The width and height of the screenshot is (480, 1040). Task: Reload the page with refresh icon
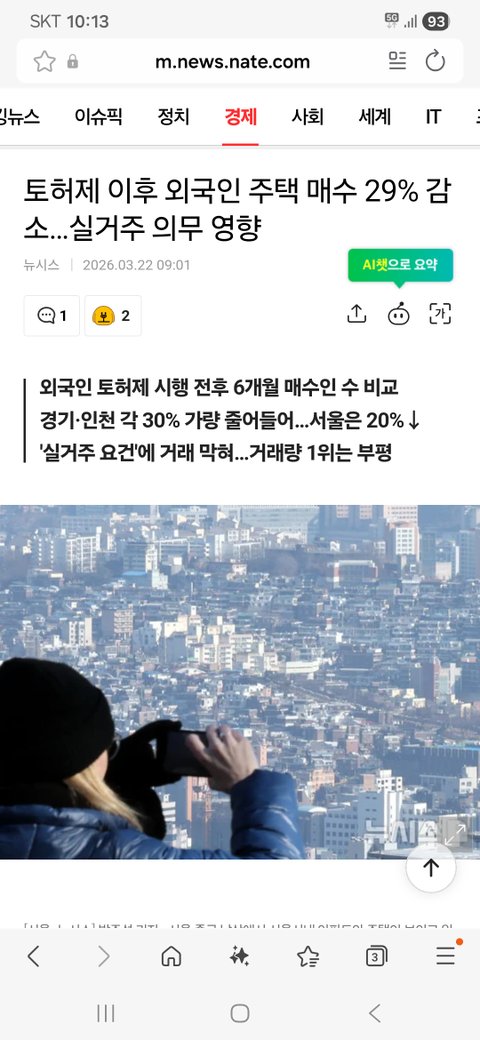[x=435, y=62]
